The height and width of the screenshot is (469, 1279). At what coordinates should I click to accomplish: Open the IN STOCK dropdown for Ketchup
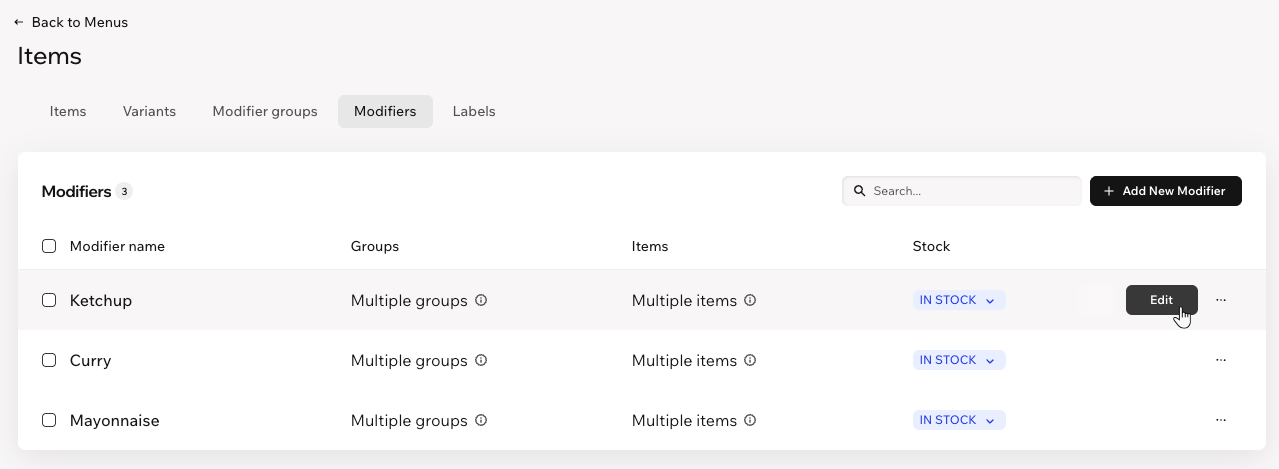click(x=959, y=300)
